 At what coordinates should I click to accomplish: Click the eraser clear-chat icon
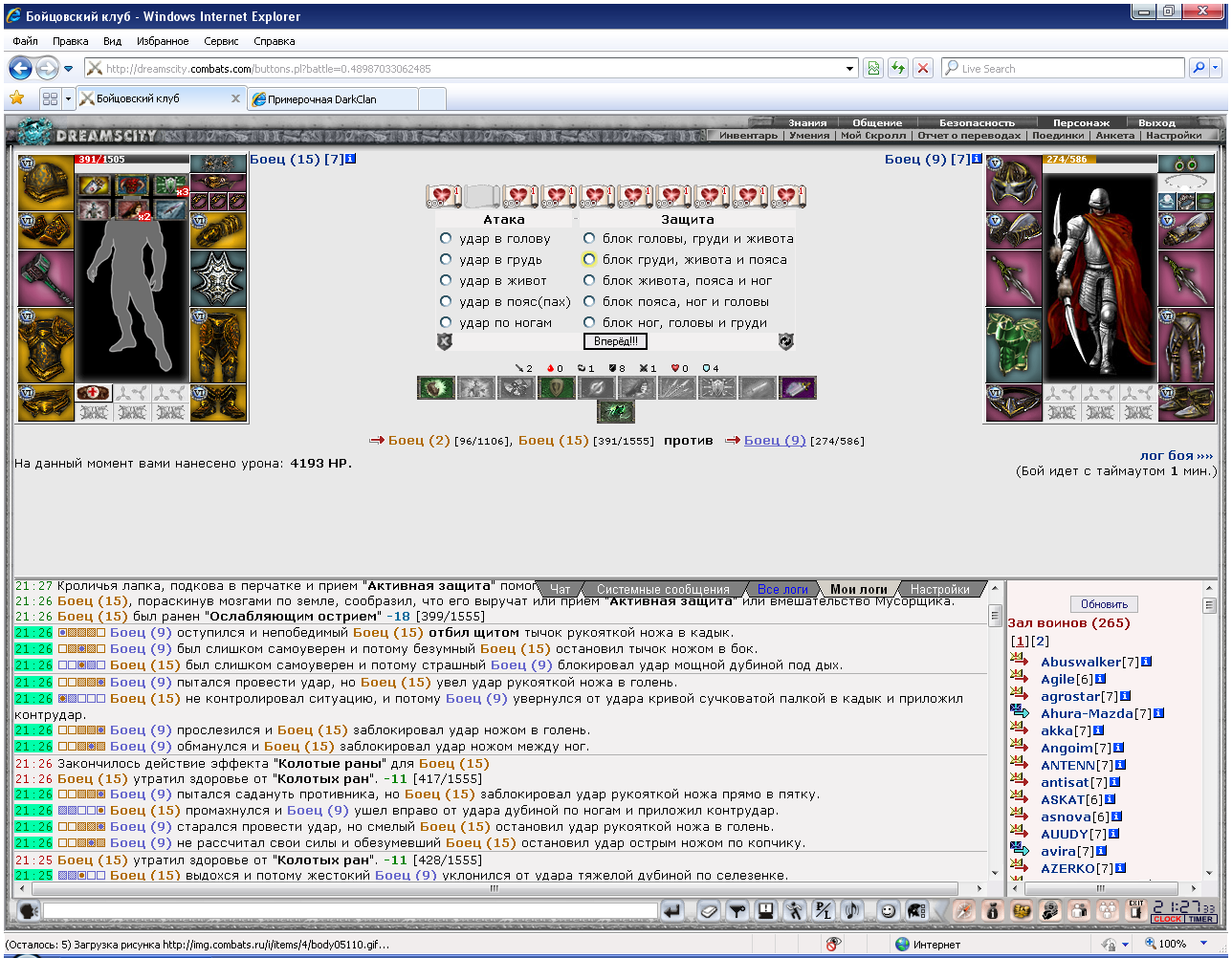click(708, 911)
